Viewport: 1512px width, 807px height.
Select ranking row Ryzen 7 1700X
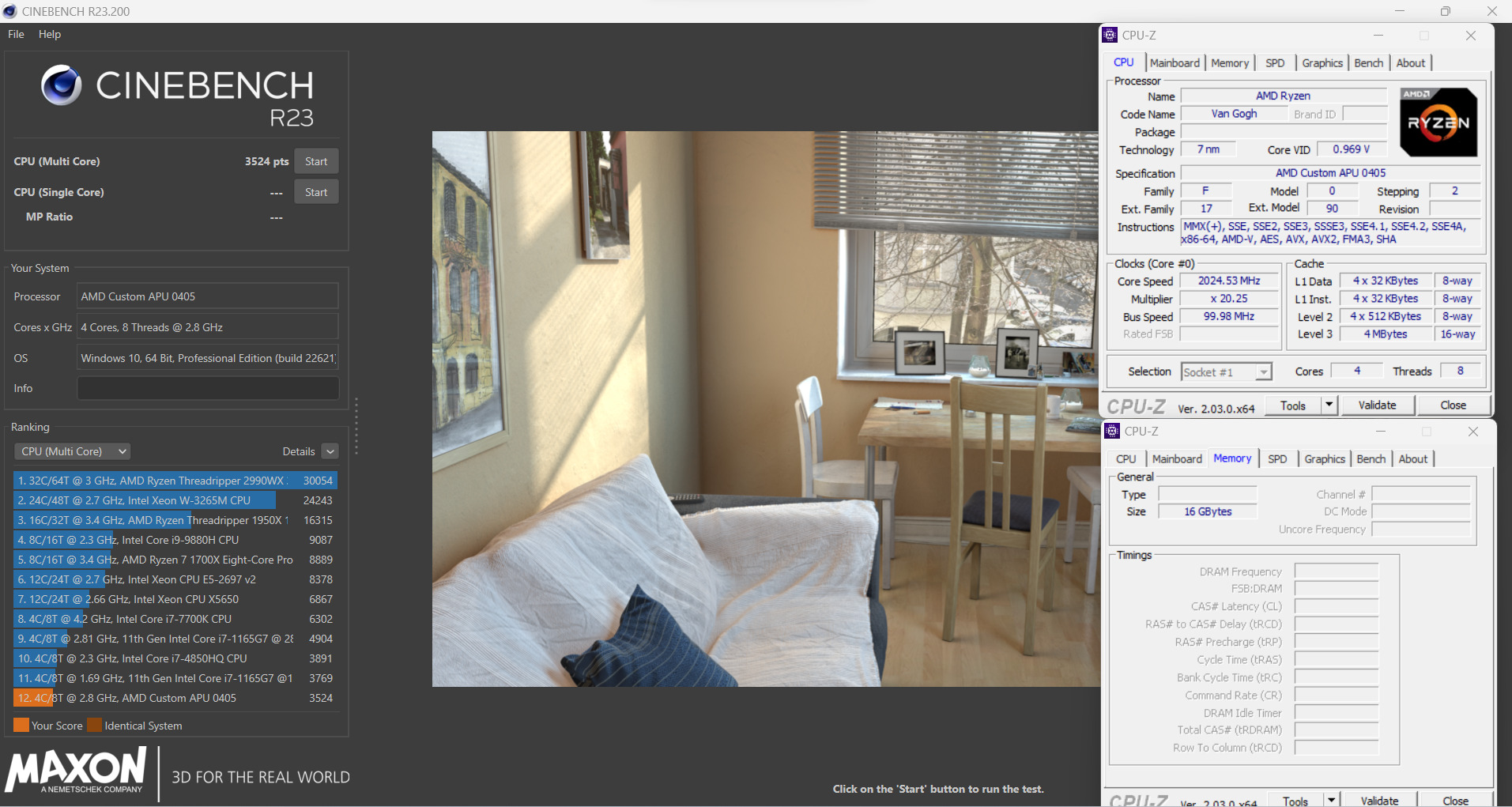(x=175, y=560)
